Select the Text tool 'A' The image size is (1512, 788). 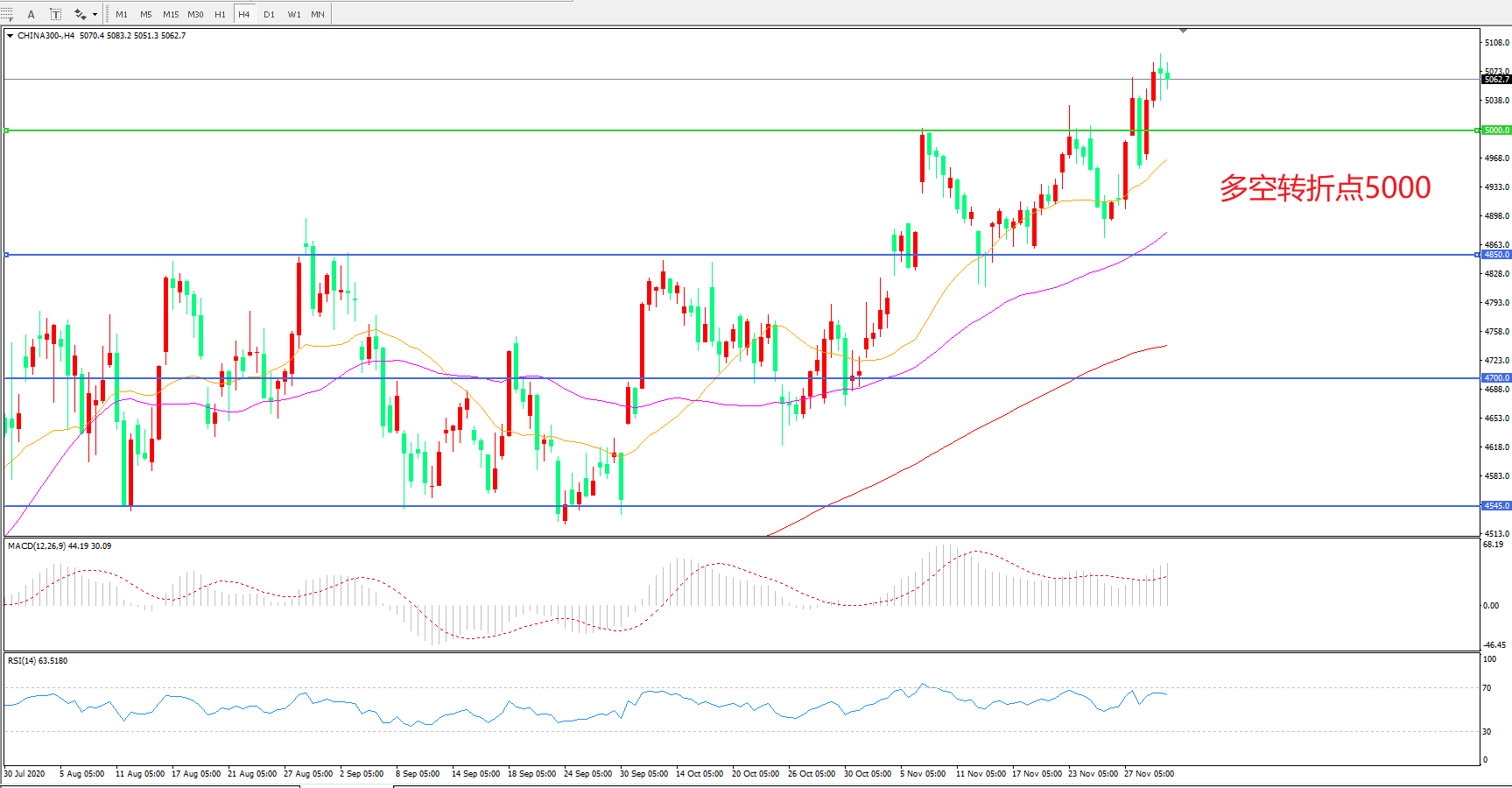pyautogui.click(x=32, y=14)
